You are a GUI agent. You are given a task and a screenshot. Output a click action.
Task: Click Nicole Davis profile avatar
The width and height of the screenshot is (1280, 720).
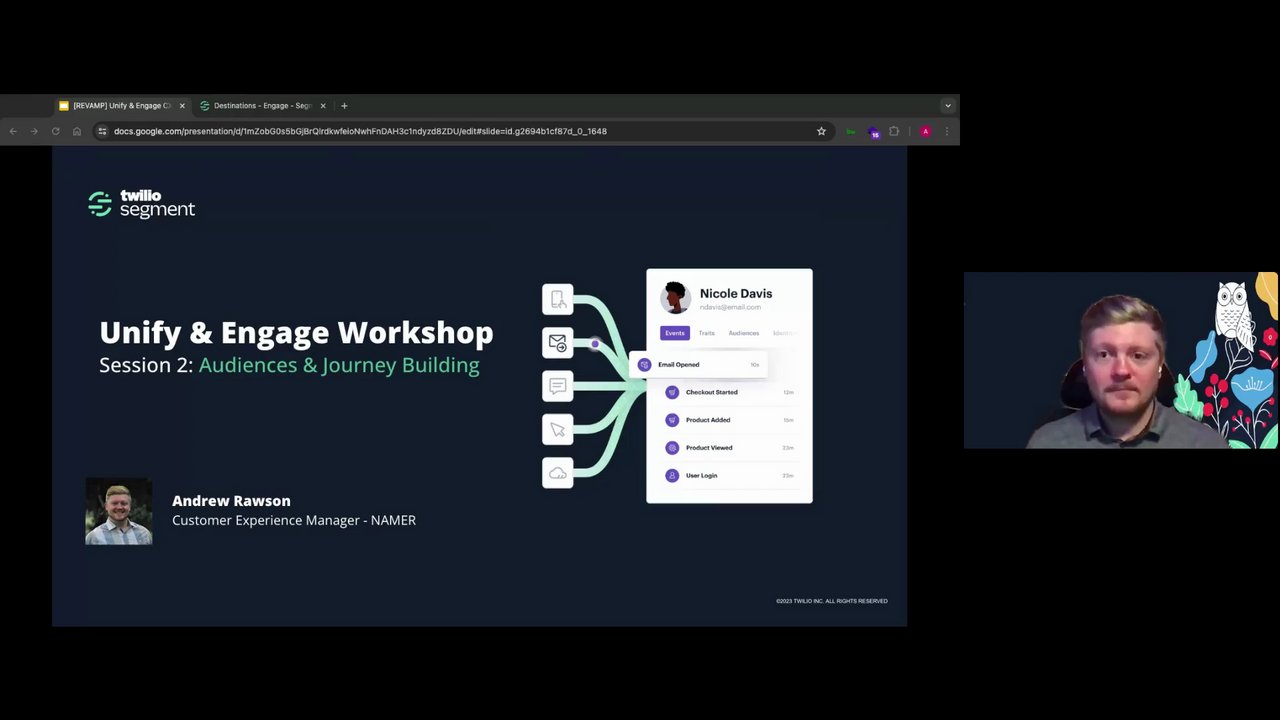click(x=675, y=298)
